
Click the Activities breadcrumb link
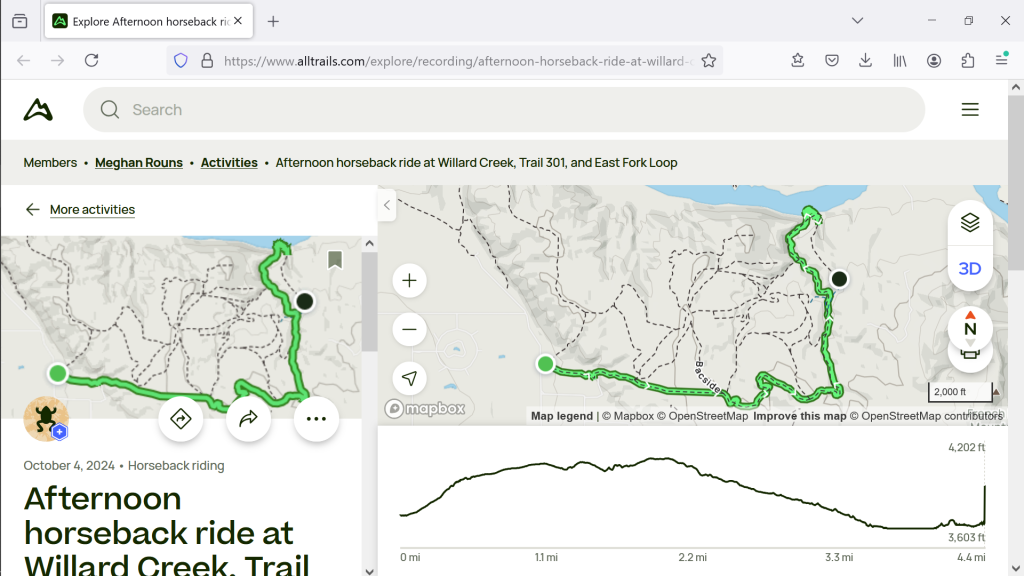coord(229,163)
